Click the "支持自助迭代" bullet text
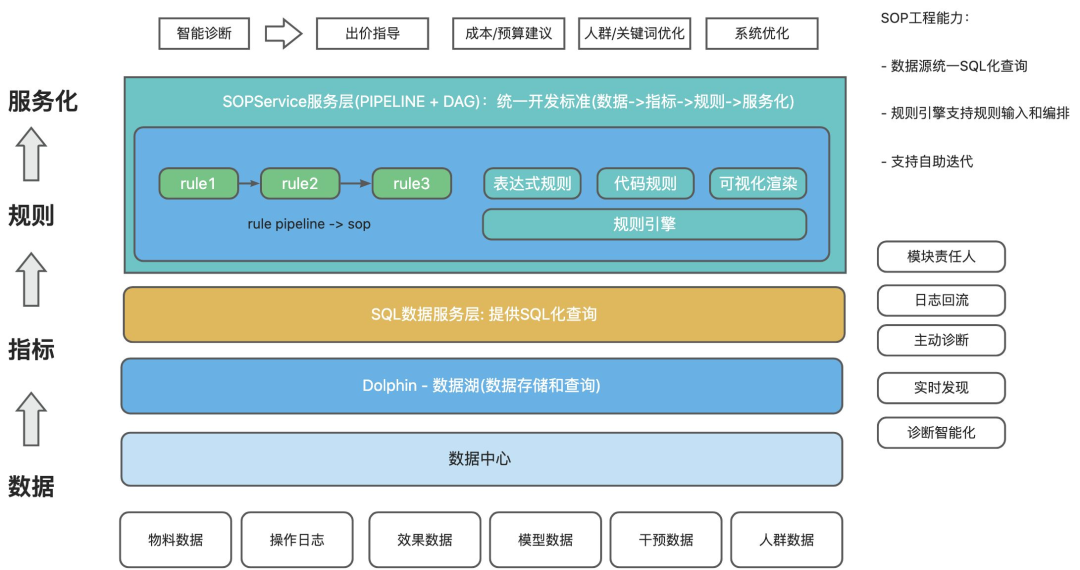Viewport: 1080px width, 570px height. pyautogui.click(x=932, y=161)
